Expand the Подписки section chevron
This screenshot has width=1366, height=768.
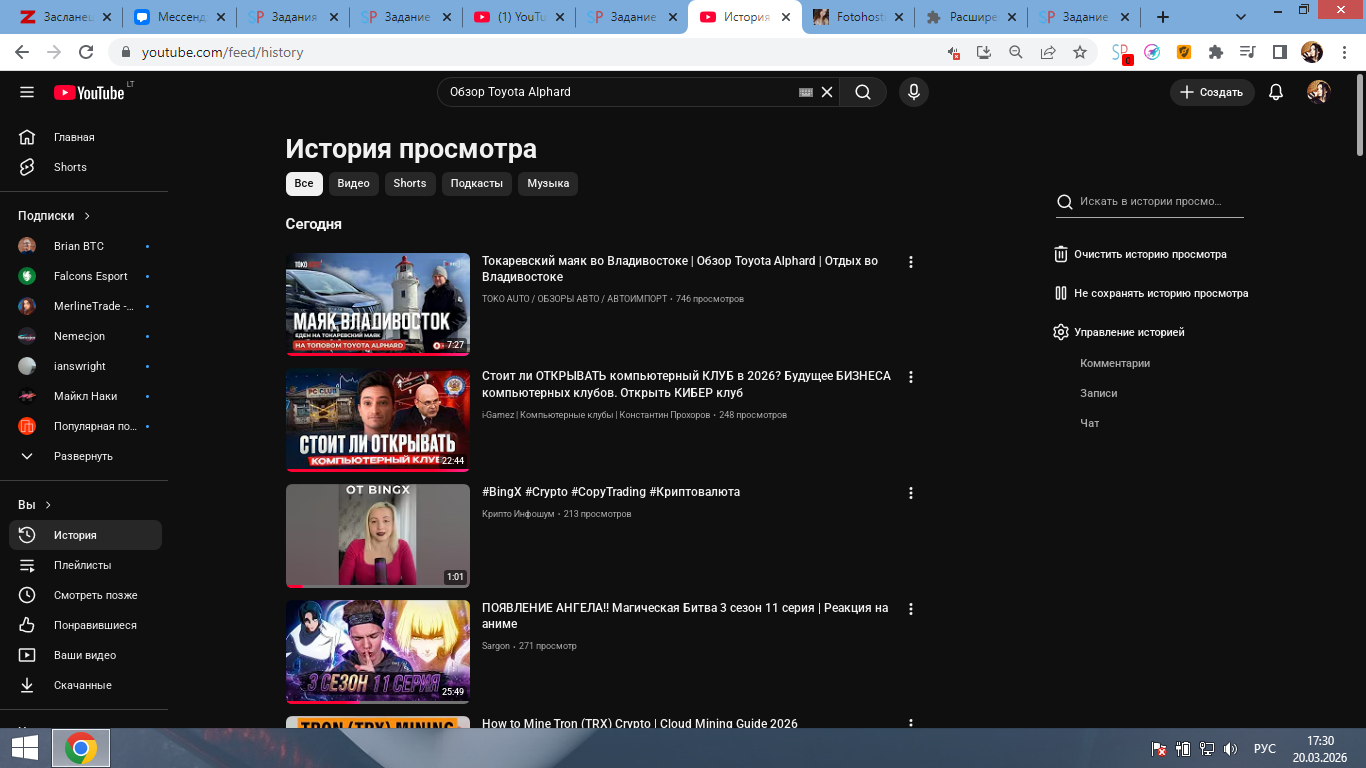pos(87,215)
